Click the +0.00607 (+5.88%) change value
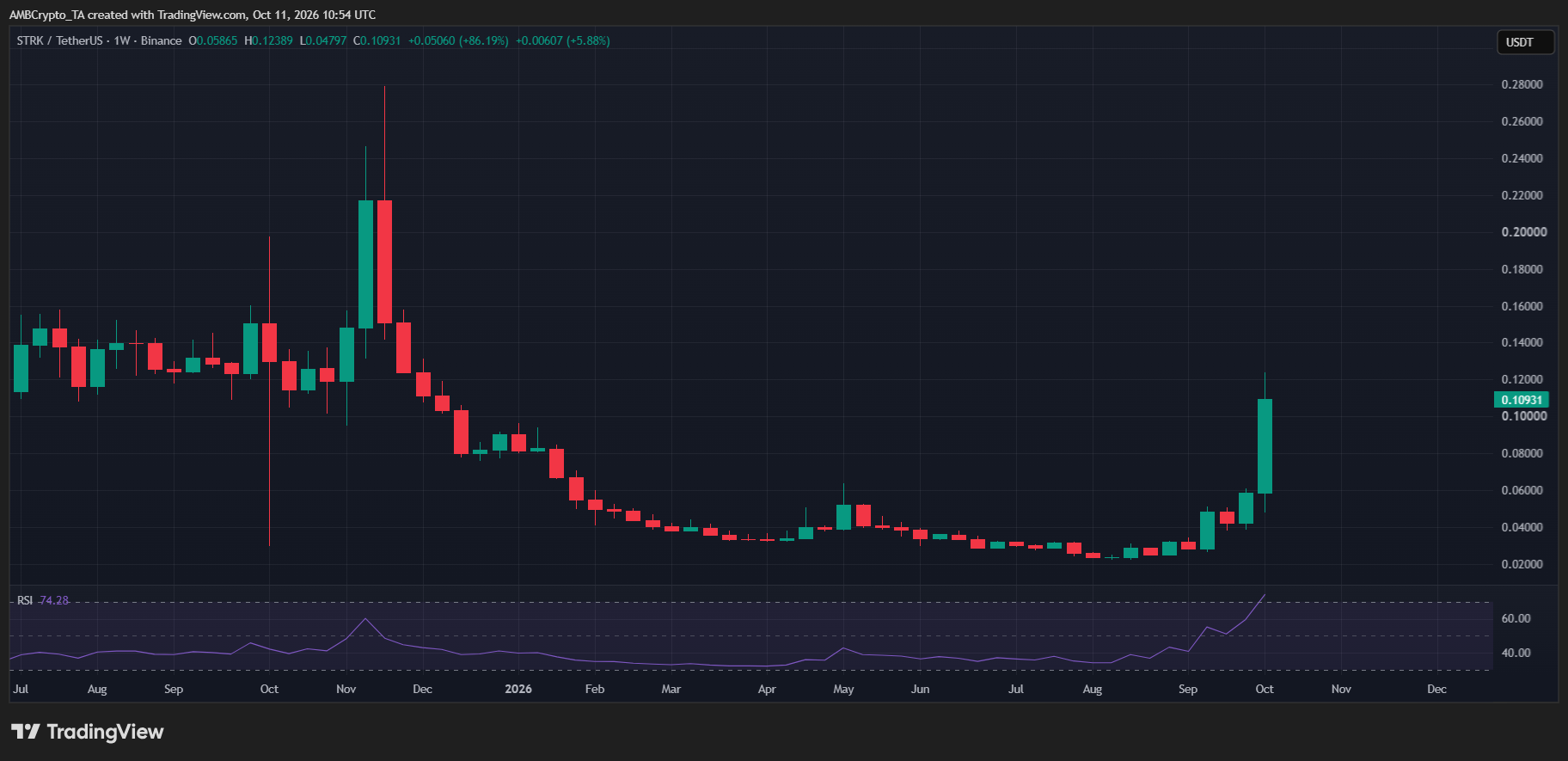Image resolution: width=1568 pixels, height=761 pixels. pos(563,40)
